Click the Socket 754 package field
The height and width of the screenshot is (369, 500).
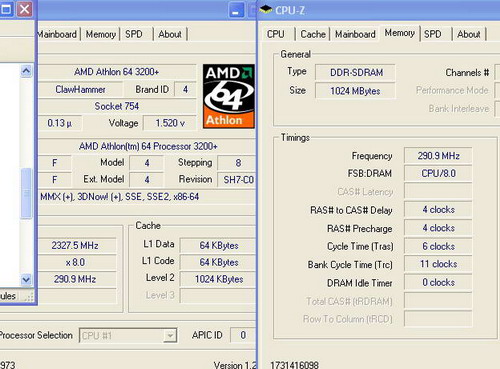(x=116, y=106)
